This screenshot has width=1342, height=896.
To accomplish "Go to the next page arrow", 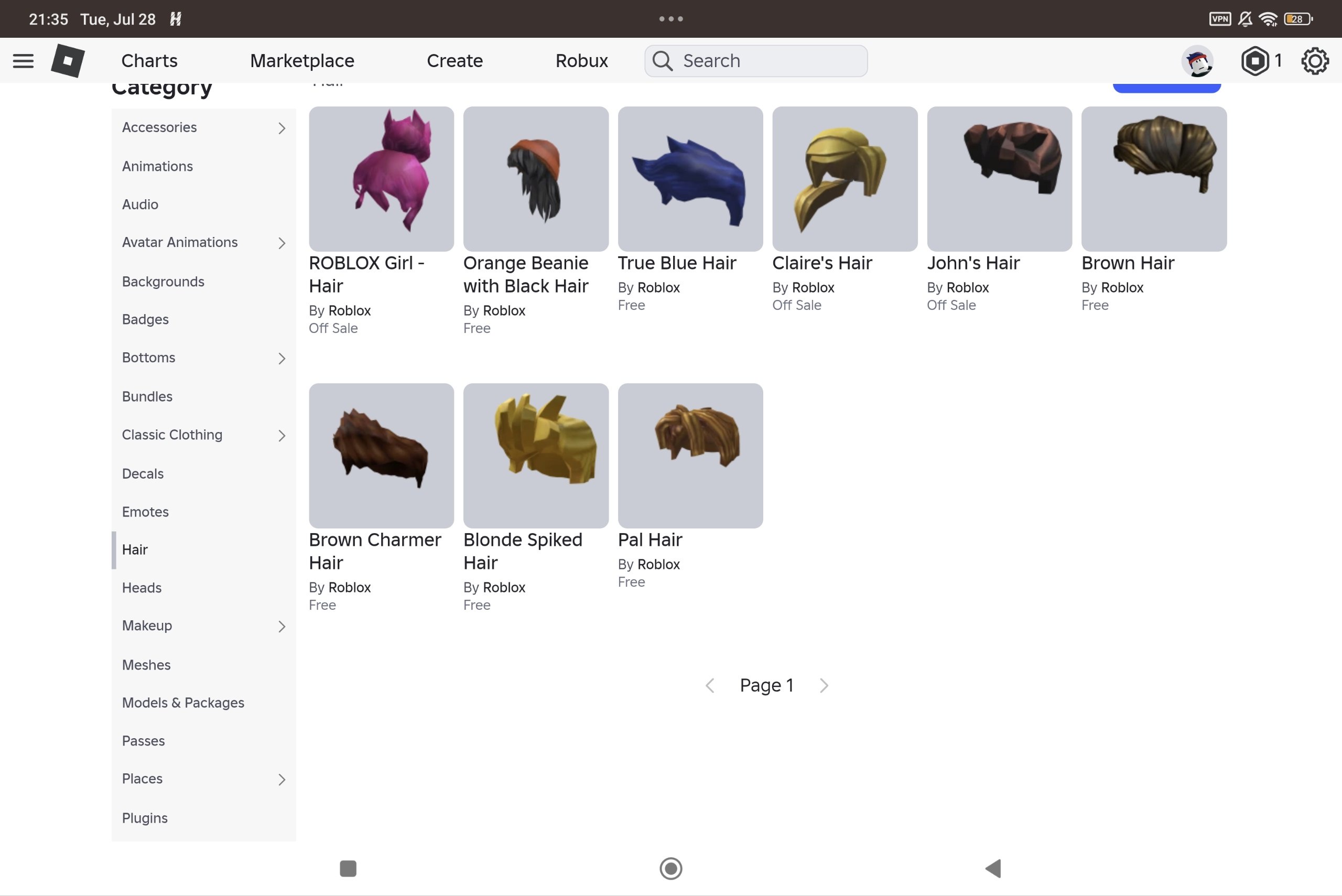I will [823, 685].
